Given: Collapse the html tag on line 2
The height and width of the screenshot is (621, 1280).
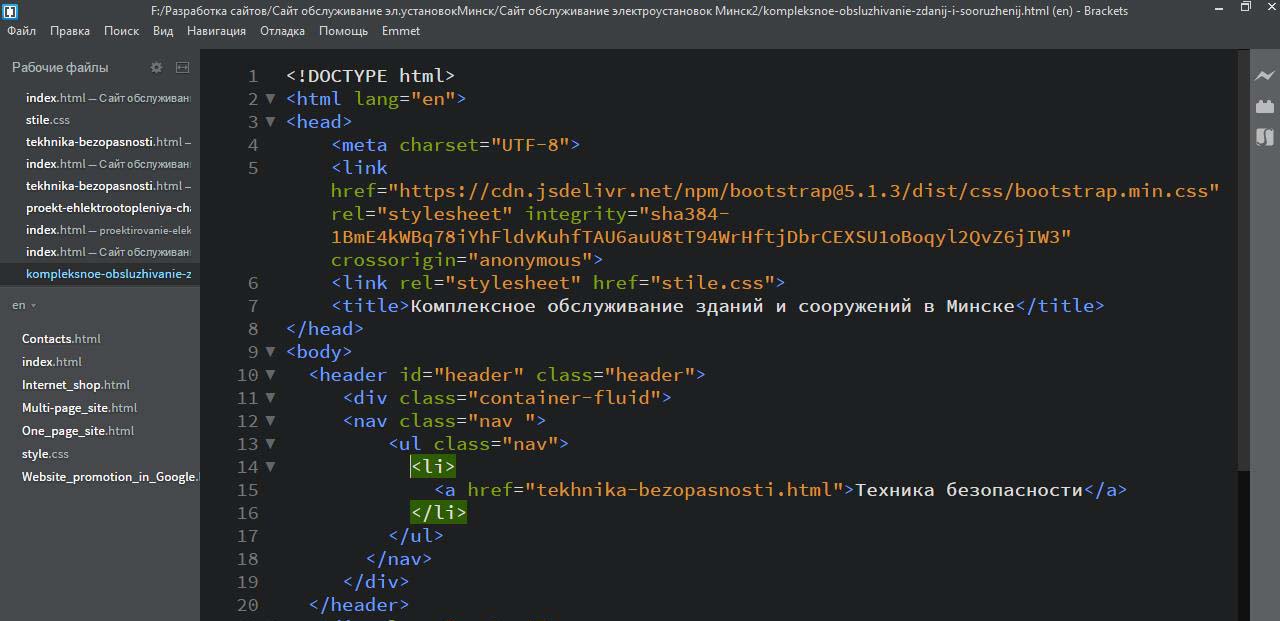Looking at the screenshot, I should click(x=270, y=99).
